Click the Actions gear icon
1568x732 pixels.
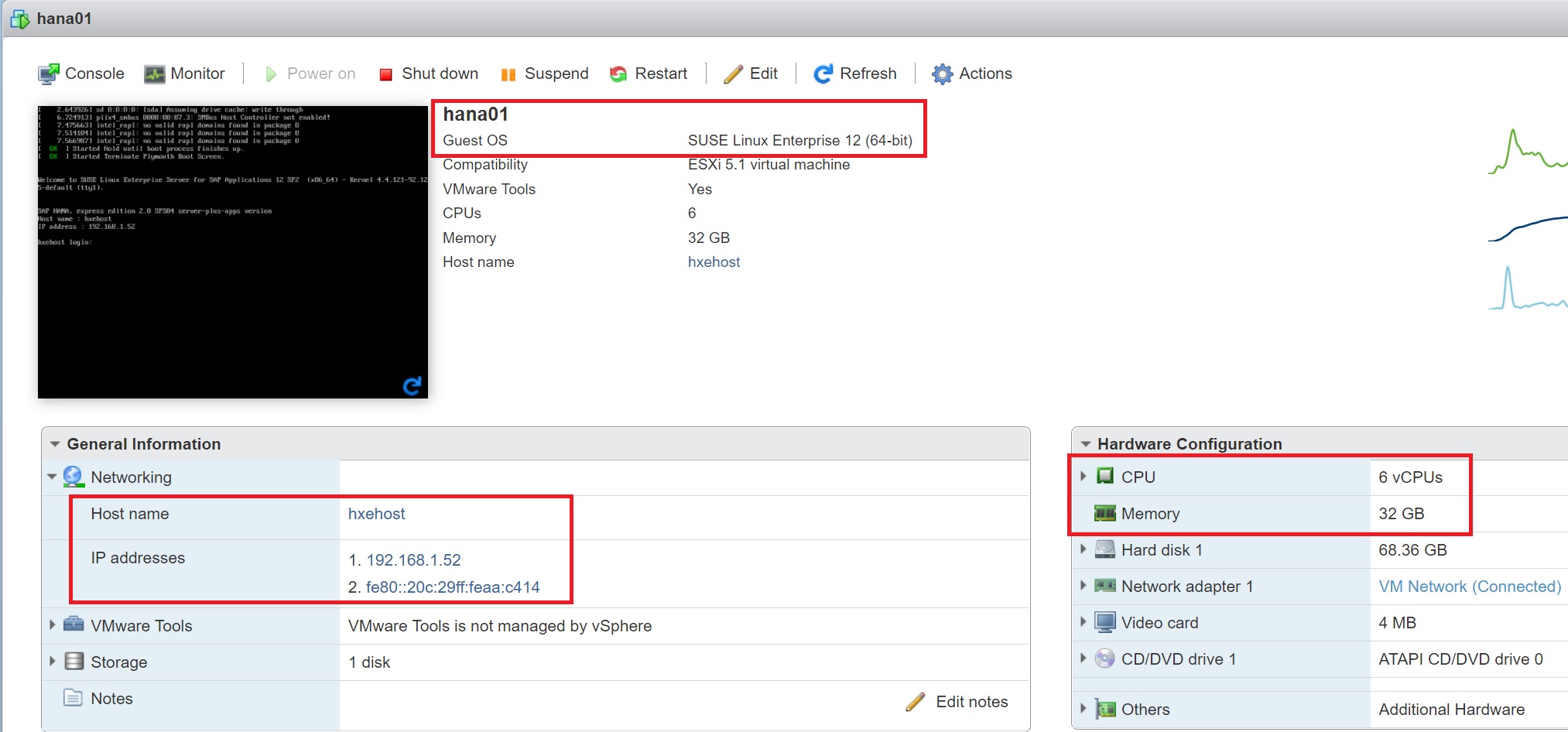click(942, 74)
